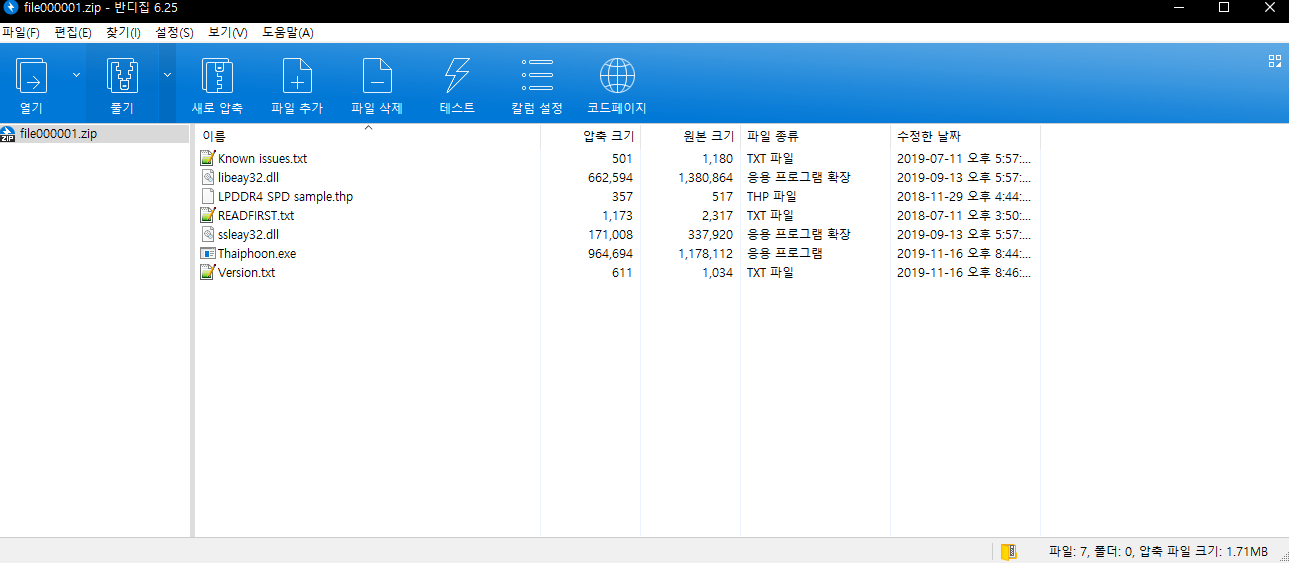Click the THP 파일 type cell
The image size is (1289, 563).
coord(772,196)
